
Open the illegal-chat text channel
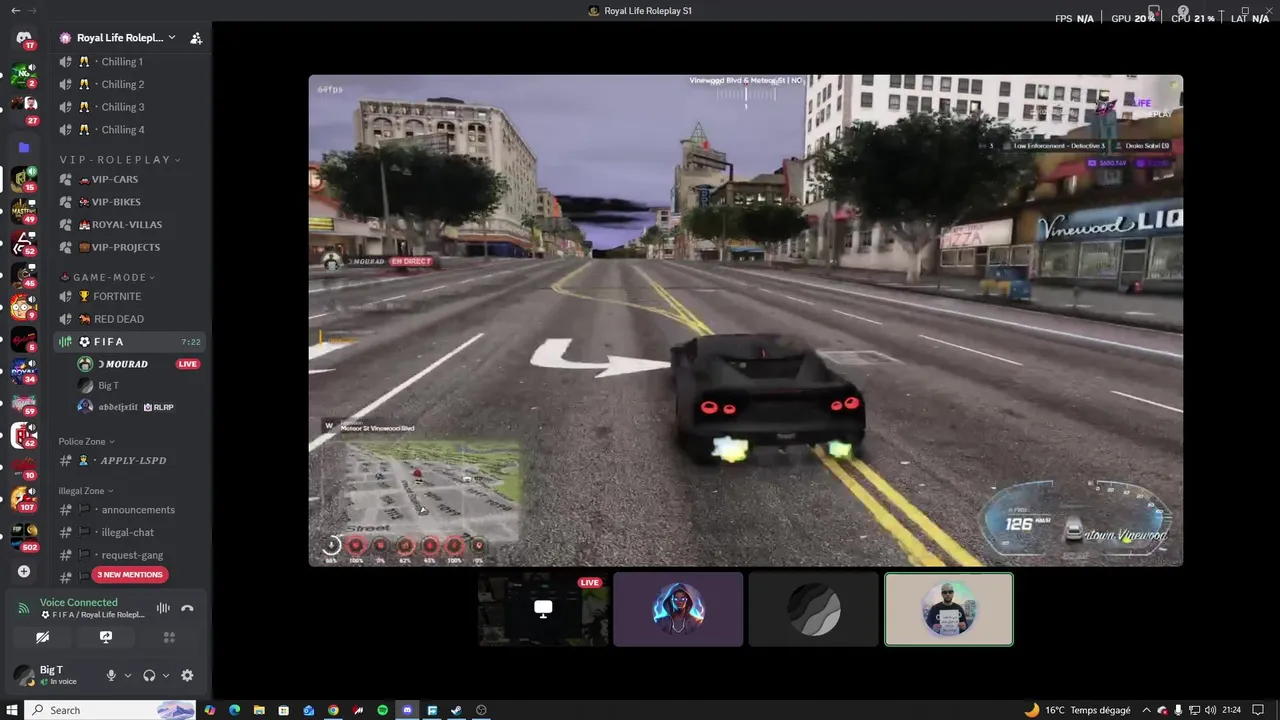click(x=130, y=533)
